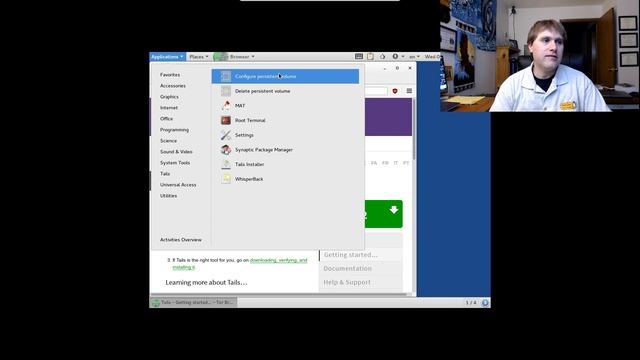Switch page language to FR

tap(385, 163)
